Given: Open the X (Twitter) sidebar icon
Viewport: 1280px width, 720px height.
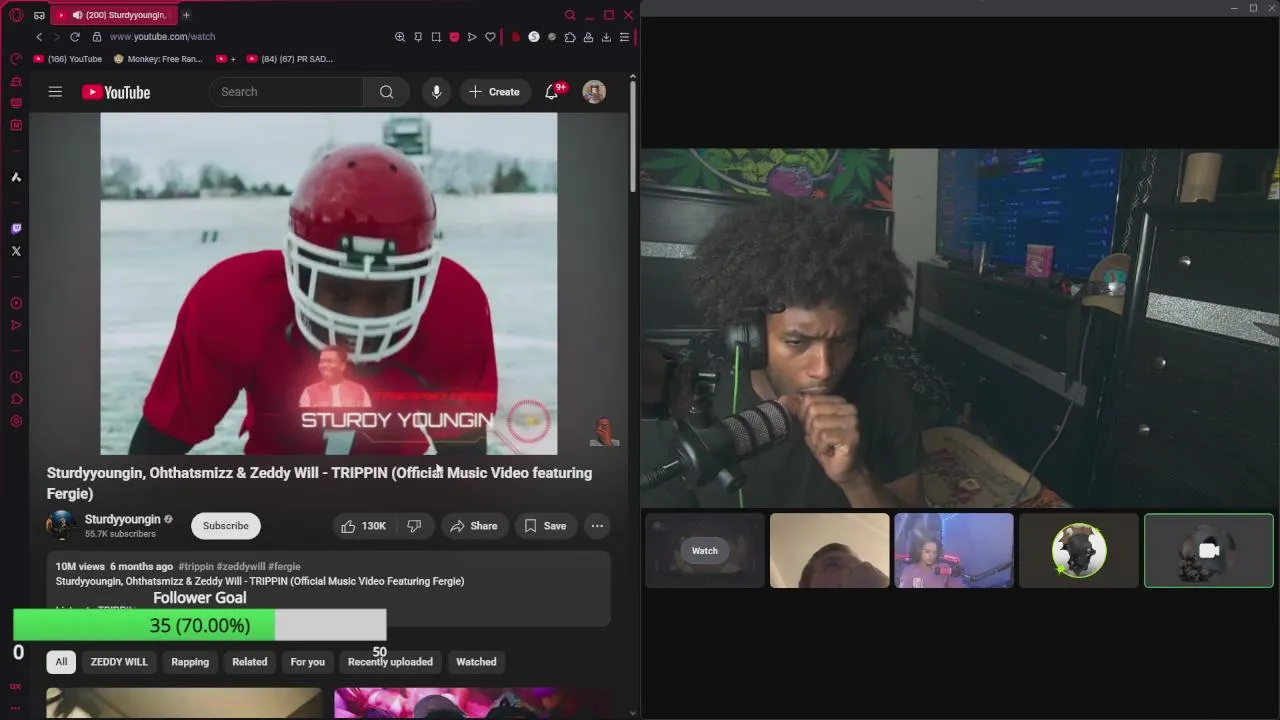Looking at the screenshot, I should click(16, 251).
